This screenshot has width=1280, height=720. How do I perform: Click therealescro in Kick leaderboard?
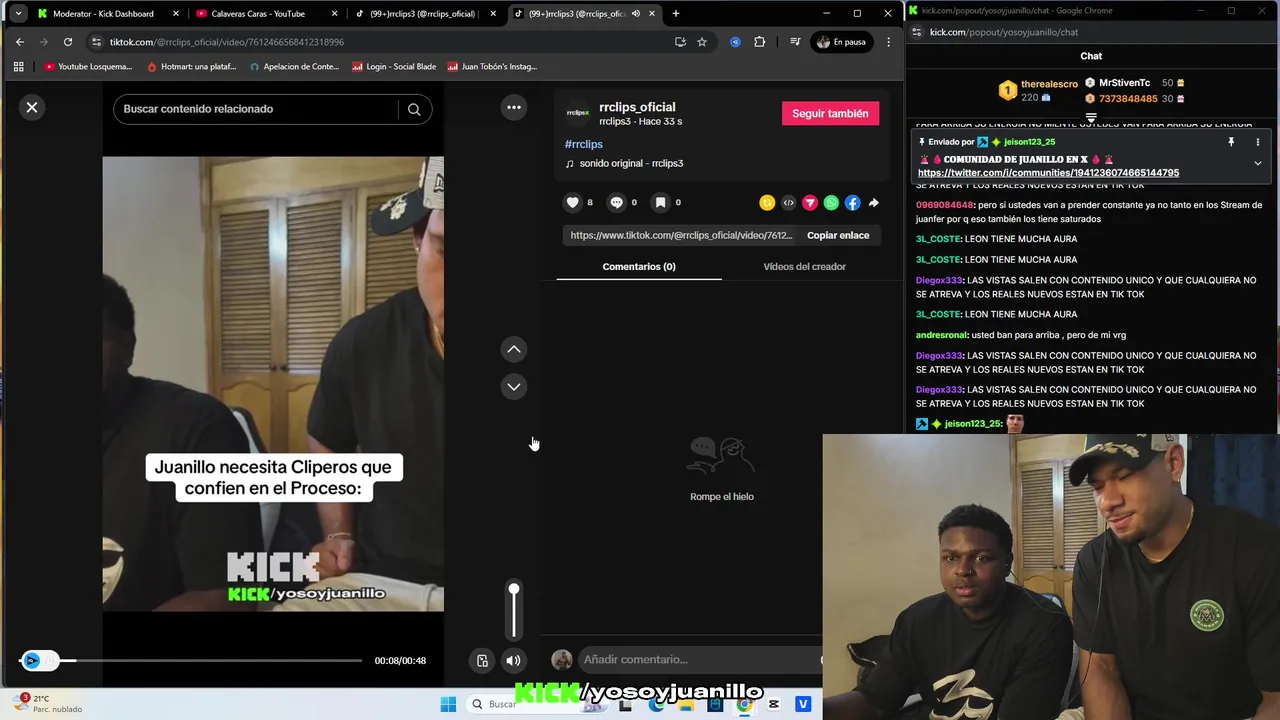1049,84
